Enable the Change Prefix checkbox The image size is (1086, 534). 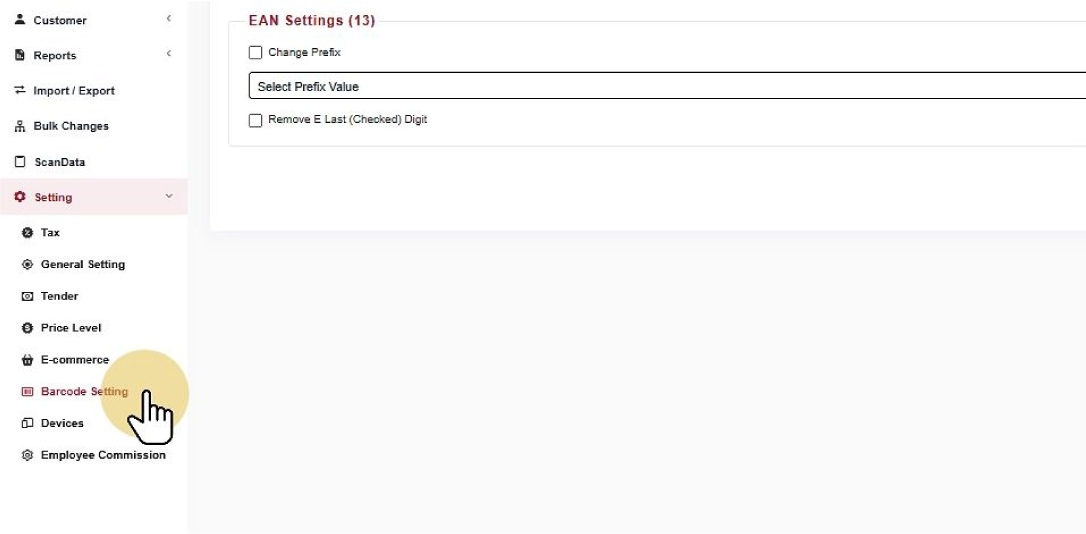[x=256, y=53]
